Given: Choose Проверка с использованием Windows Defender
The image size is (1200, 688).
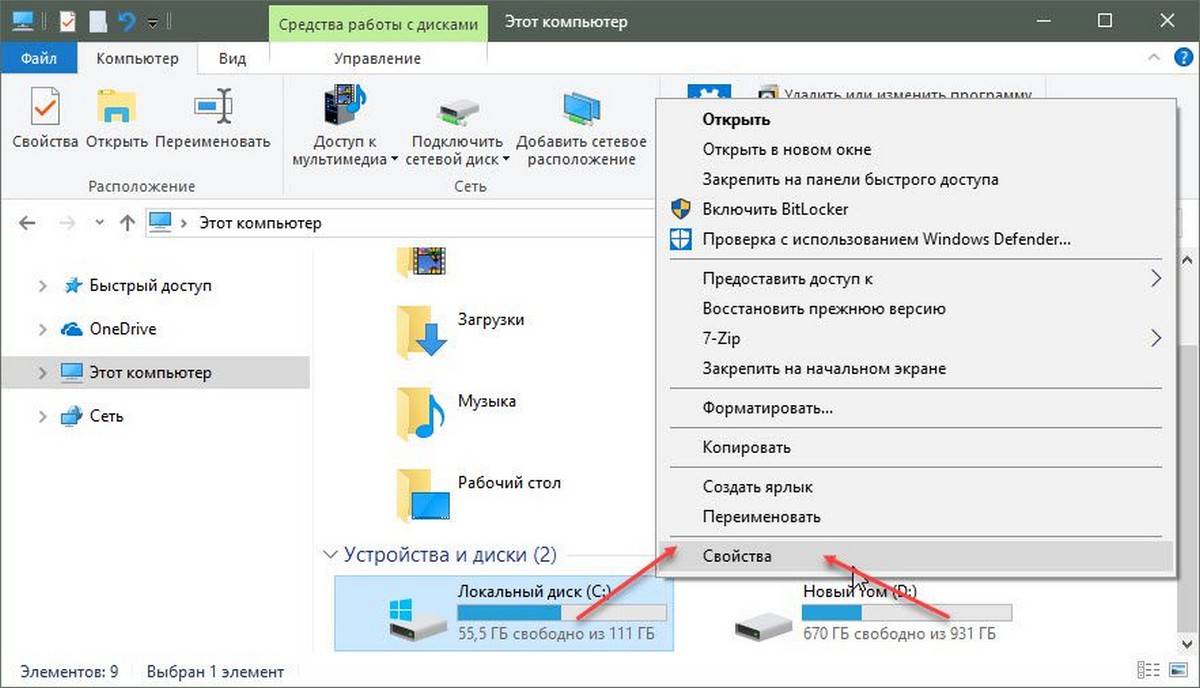Looking at the screenshot, I should [x=915, y=239].
